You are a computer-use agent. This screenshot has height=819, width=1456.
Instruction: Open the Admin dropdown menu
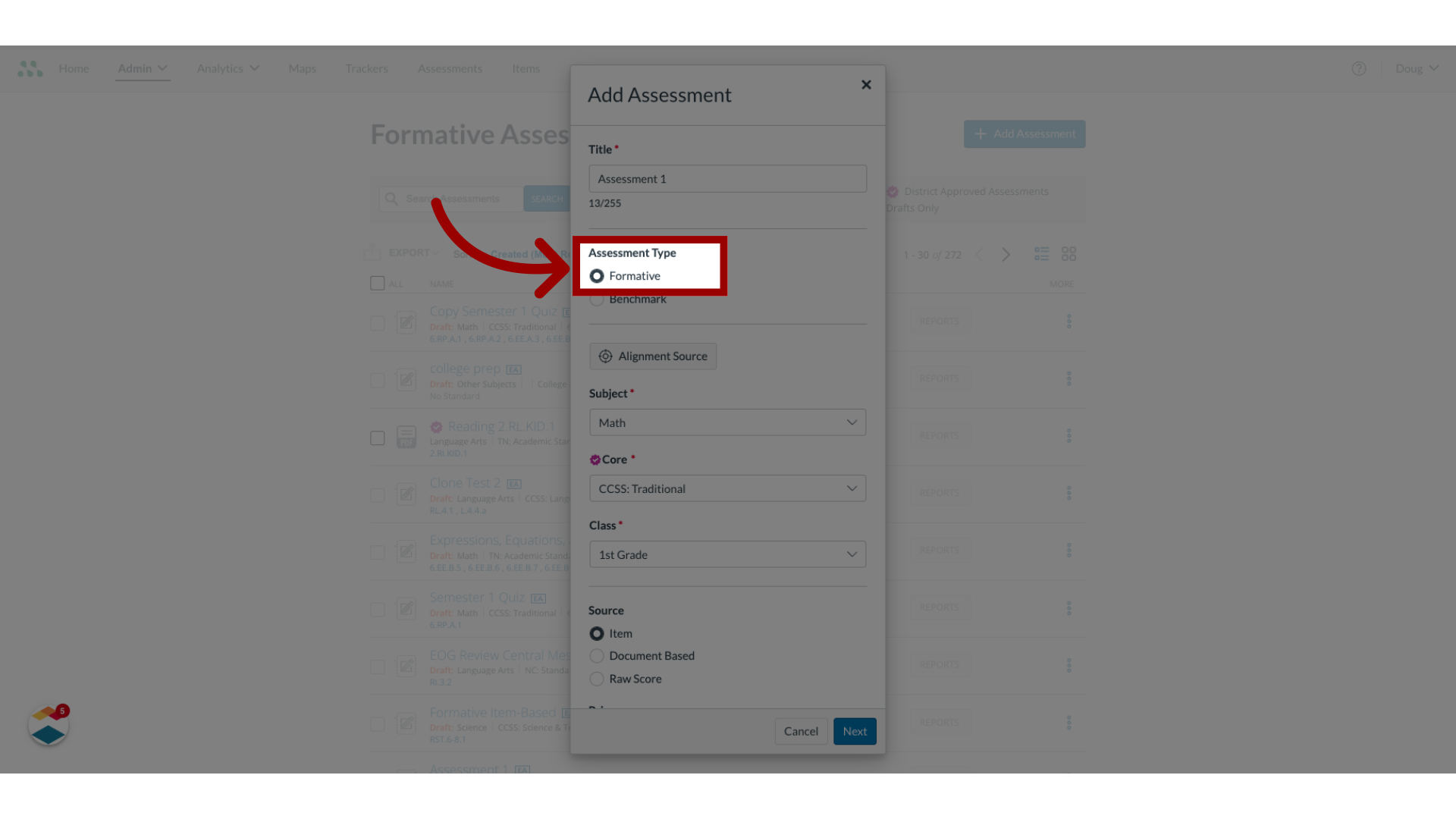pyautogui.click(x=142, y=68)
